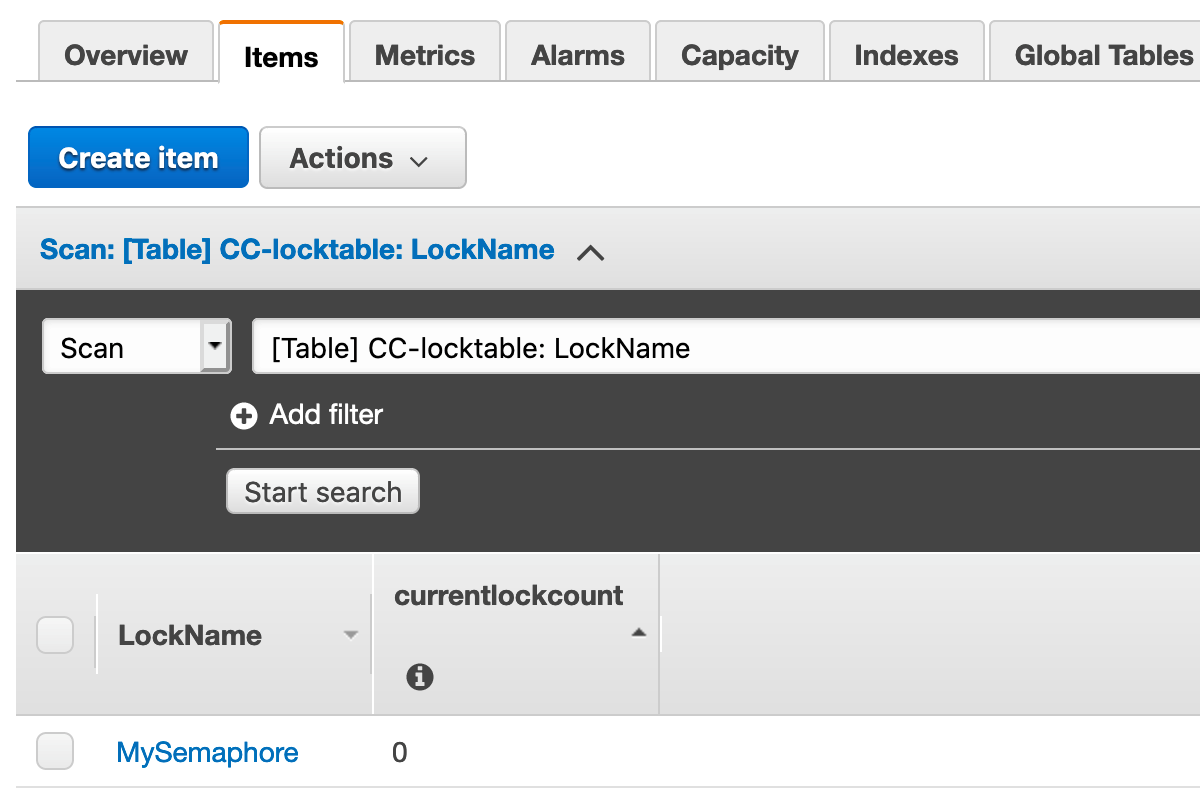Viewport: 1200px width, 804px height.
Task: Click the currentlockcount sort arrow
Action: [x=639, y=632]
